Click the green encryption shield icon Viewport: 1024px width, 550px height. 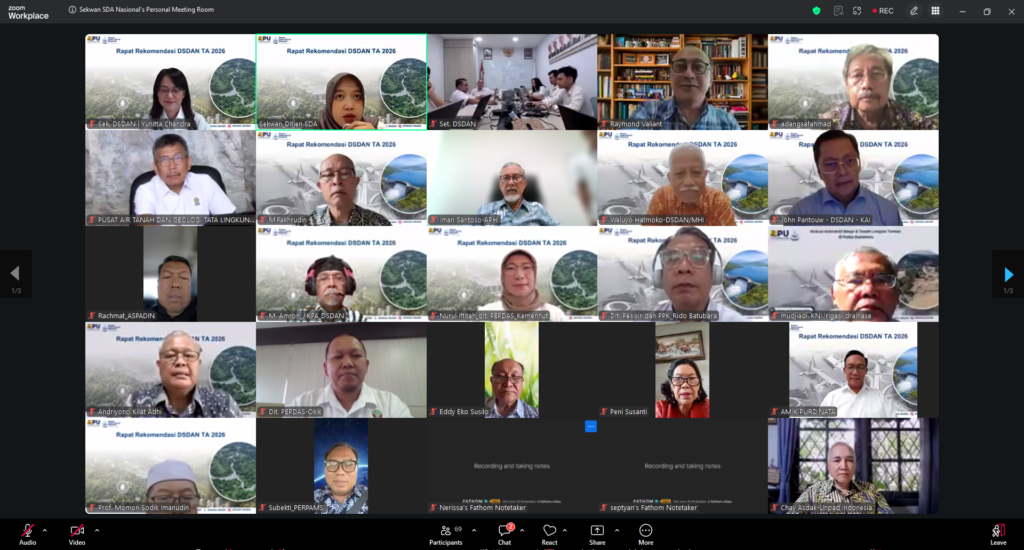[816, 10]
